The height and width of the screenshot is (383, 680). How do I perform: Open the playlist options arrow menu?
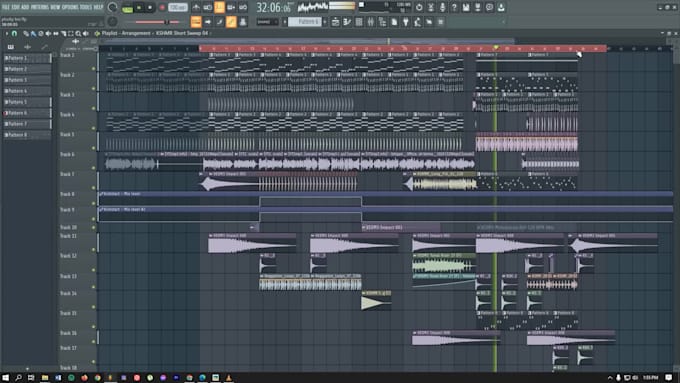7,33
